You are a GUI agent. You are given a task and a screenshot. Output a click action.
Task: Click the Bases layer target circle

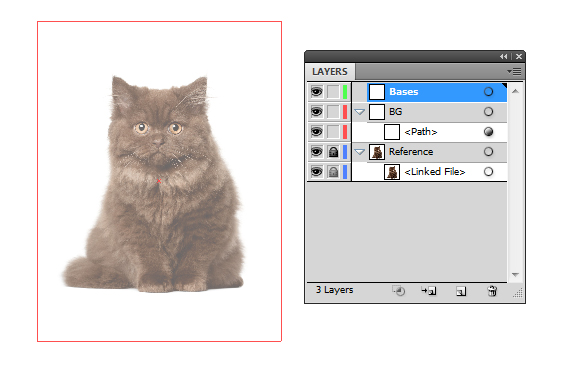pyautogui.click(x=488, y=92)
